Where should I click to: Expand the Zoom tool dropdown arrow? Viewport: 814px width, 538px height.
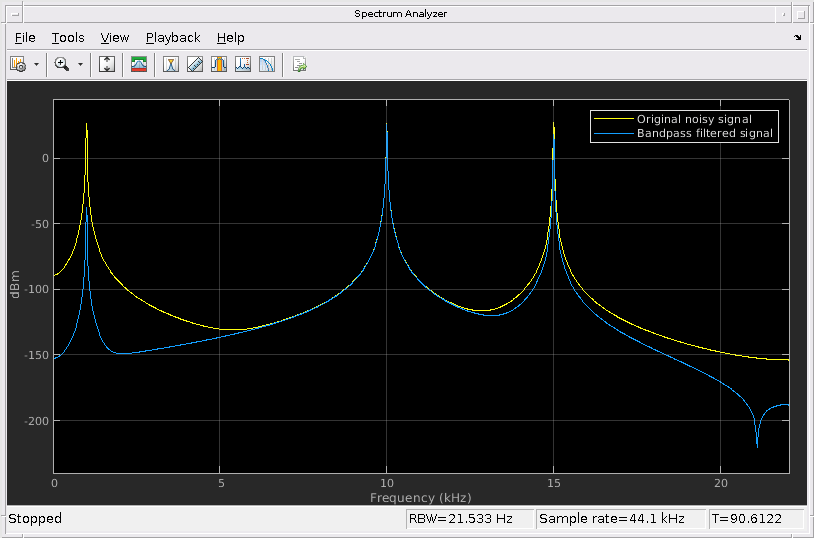[80, 65]
